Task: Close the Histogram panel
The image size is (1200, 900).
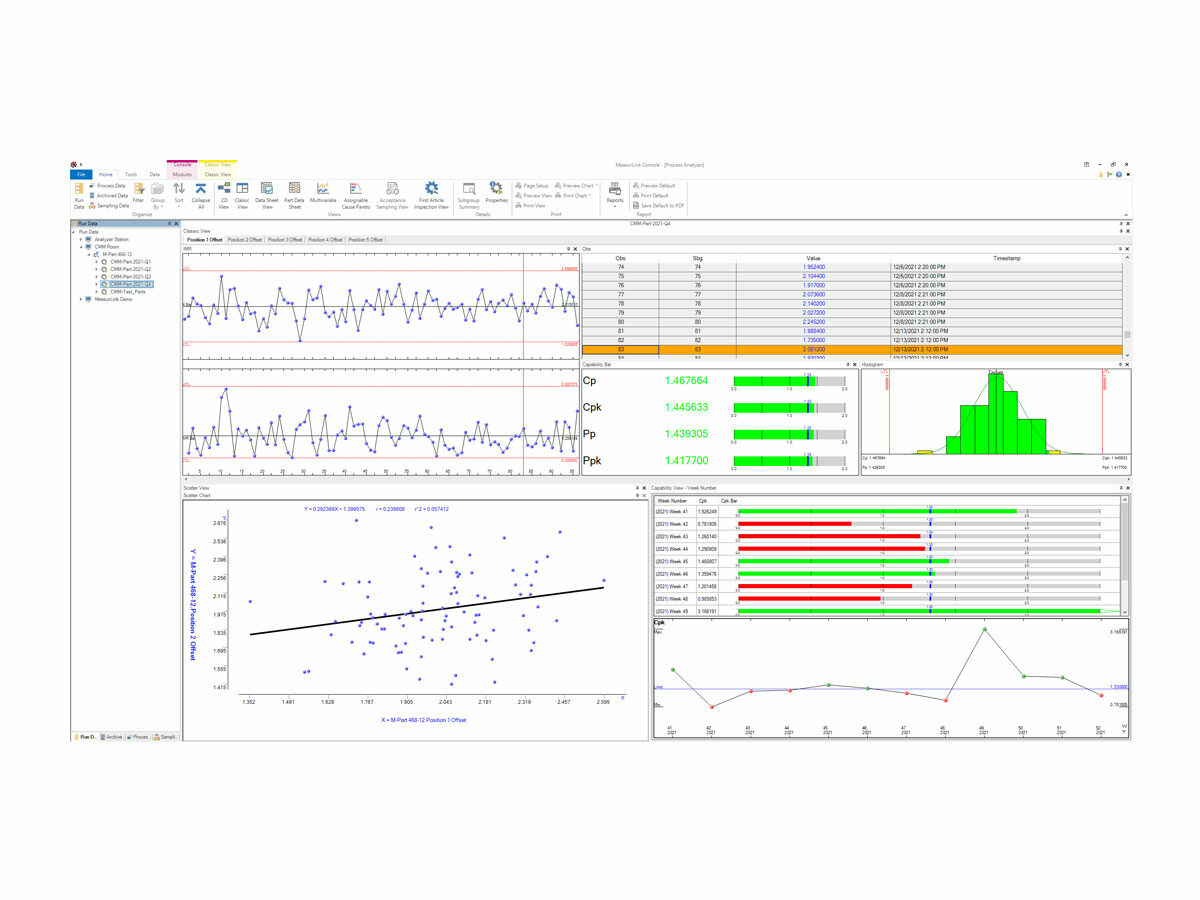Action: coord(1128,364)
